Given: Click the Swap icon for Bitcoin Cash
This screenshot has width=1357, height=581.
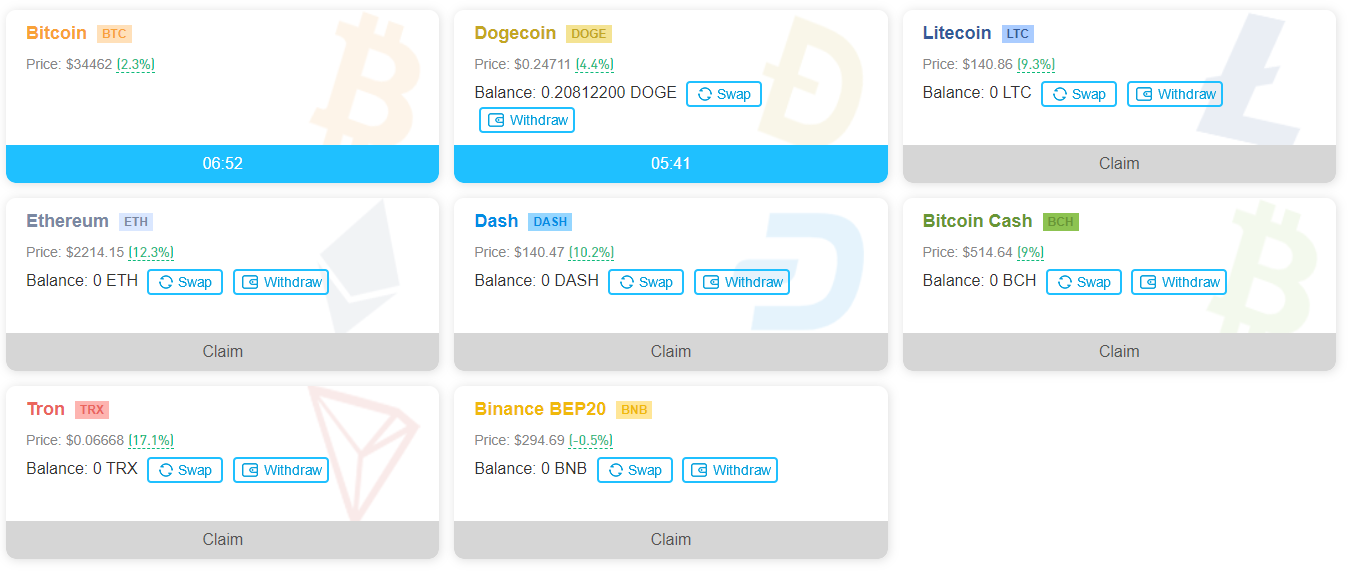Looking at the screenshot, I should click(1066, 282).
